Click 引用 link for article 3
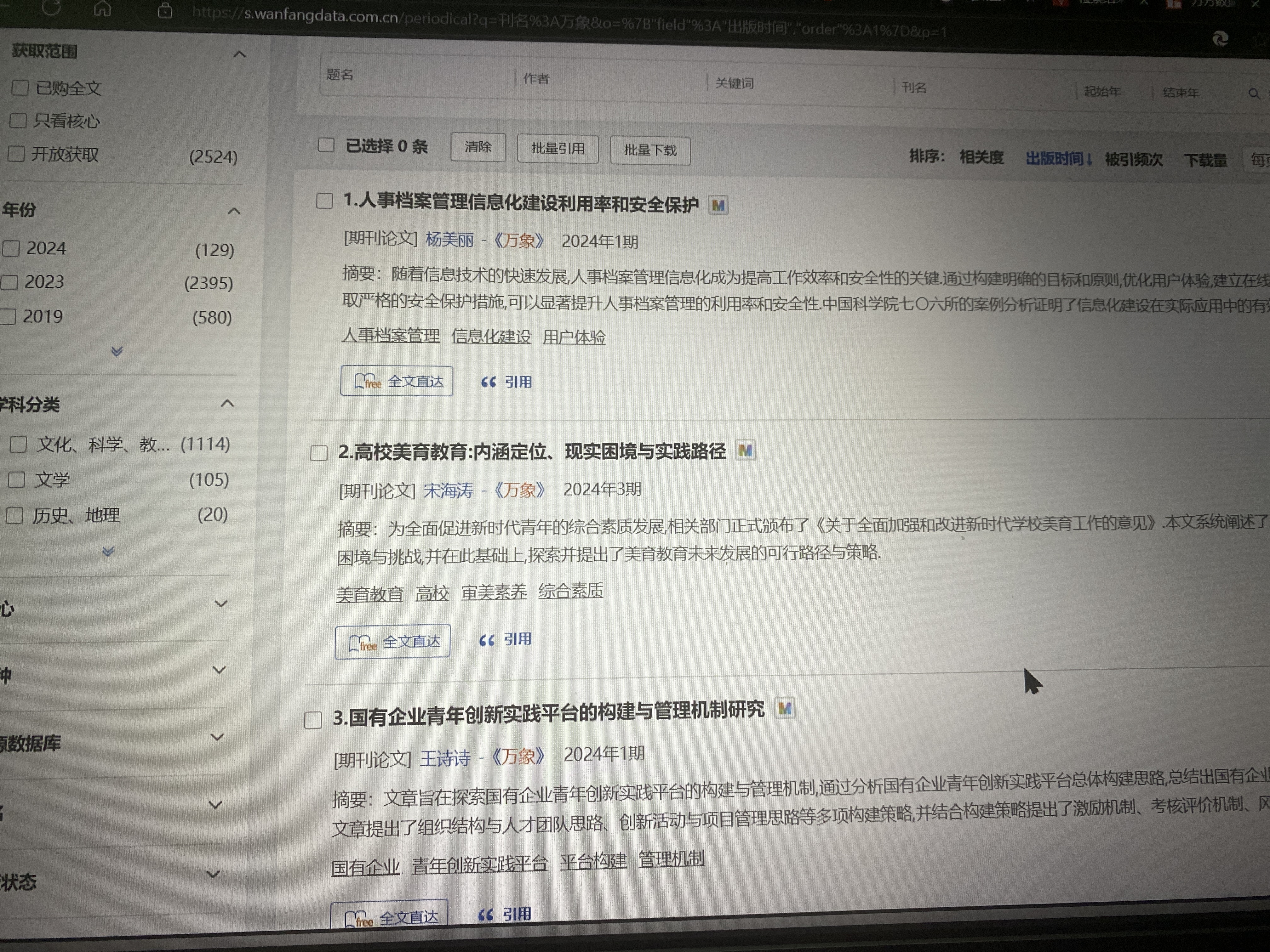 coord(505,914)
